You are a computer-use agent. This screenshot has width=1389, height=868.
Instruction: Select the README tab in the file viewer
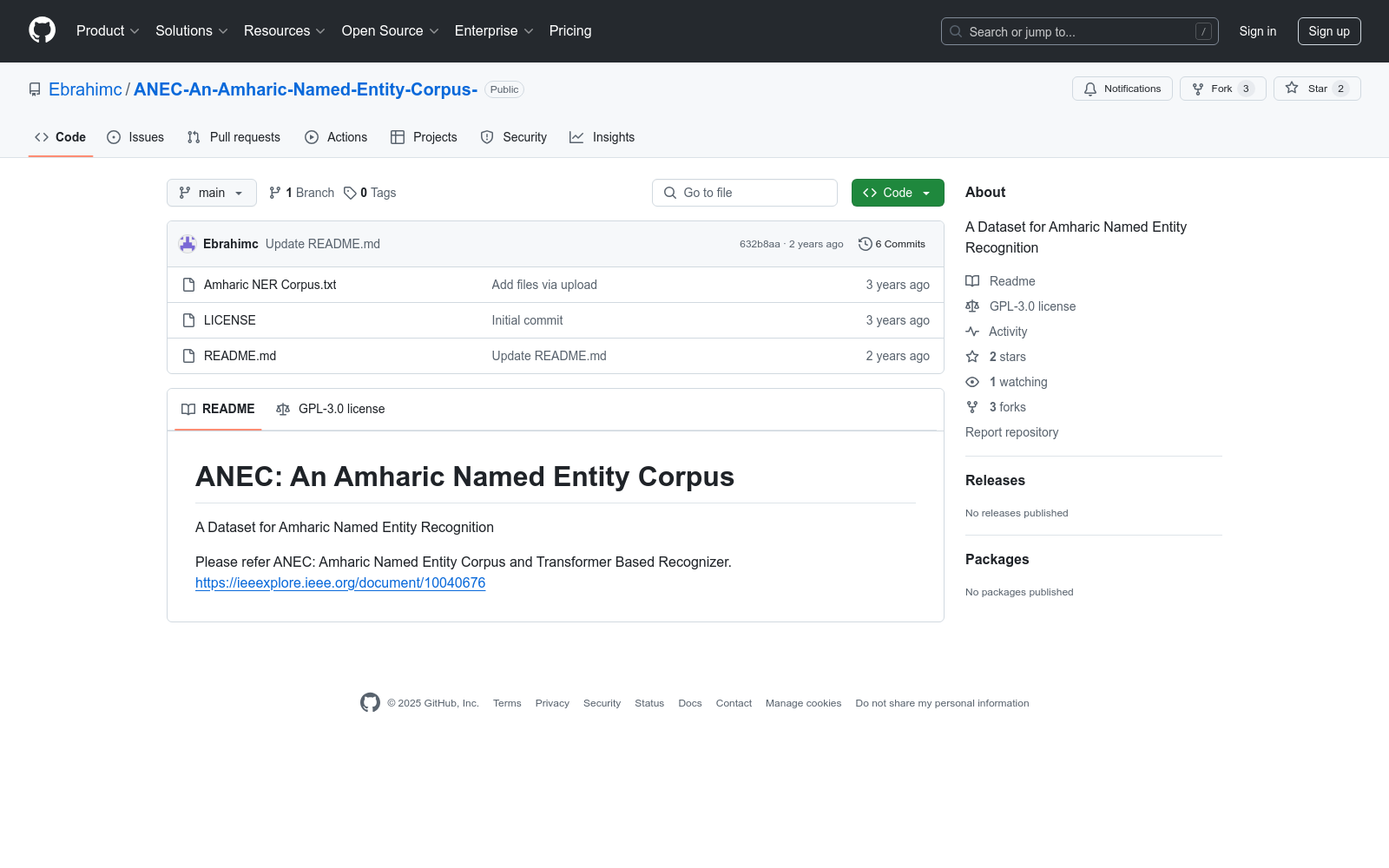218,409
